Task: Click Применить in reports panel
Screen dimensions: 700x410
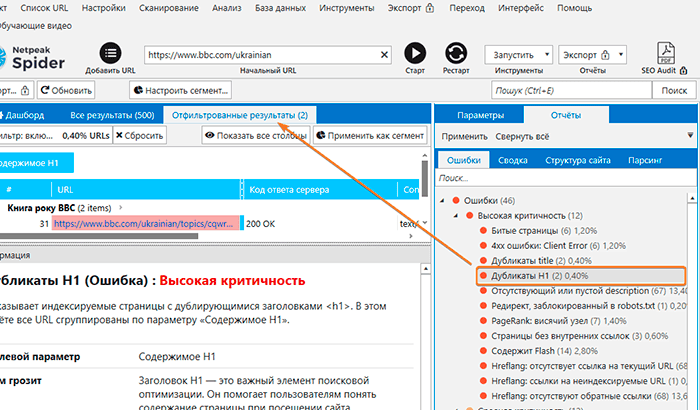Action: (464, 136)
